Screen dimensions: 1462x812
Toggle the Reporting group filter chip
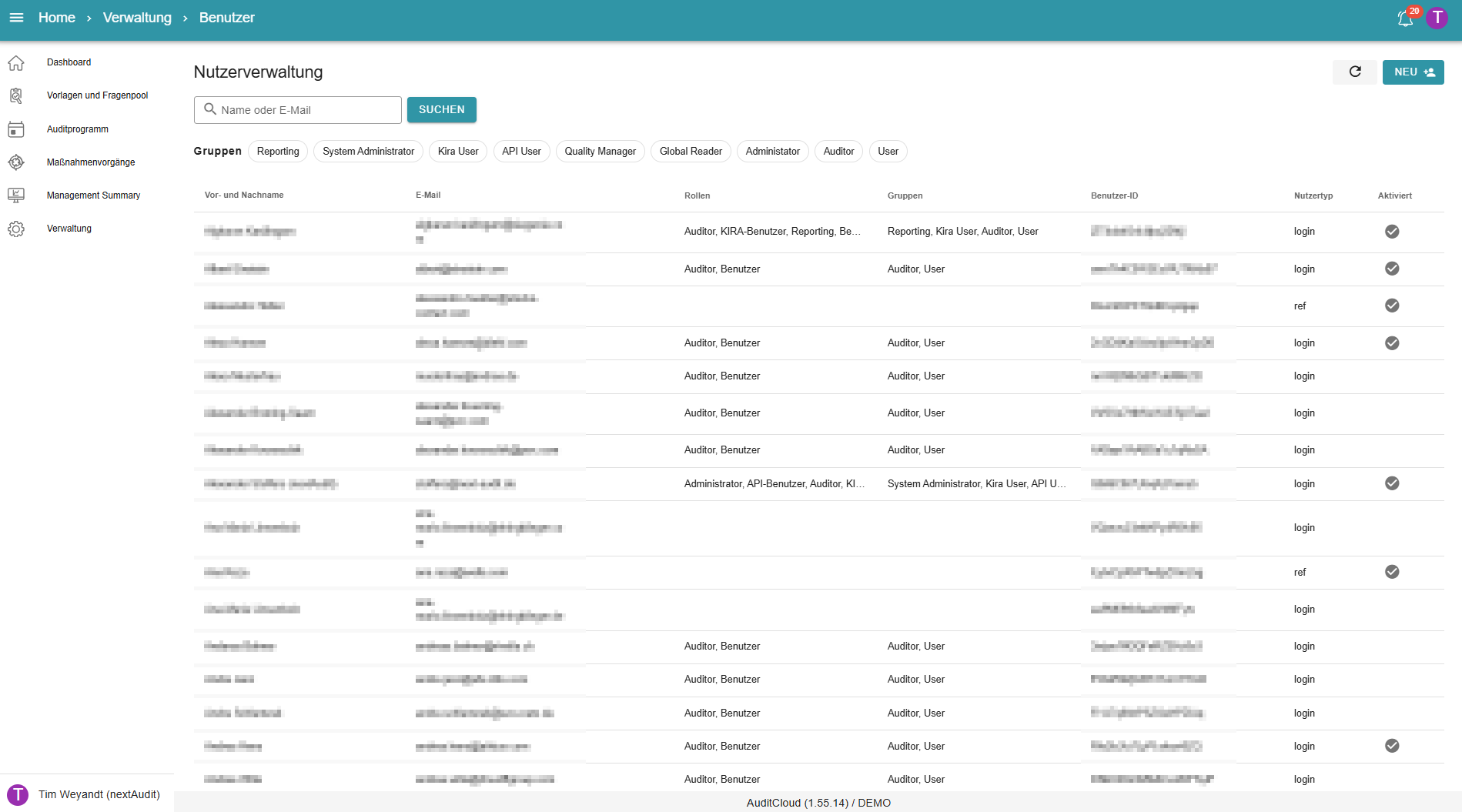(x=278, y=152)
